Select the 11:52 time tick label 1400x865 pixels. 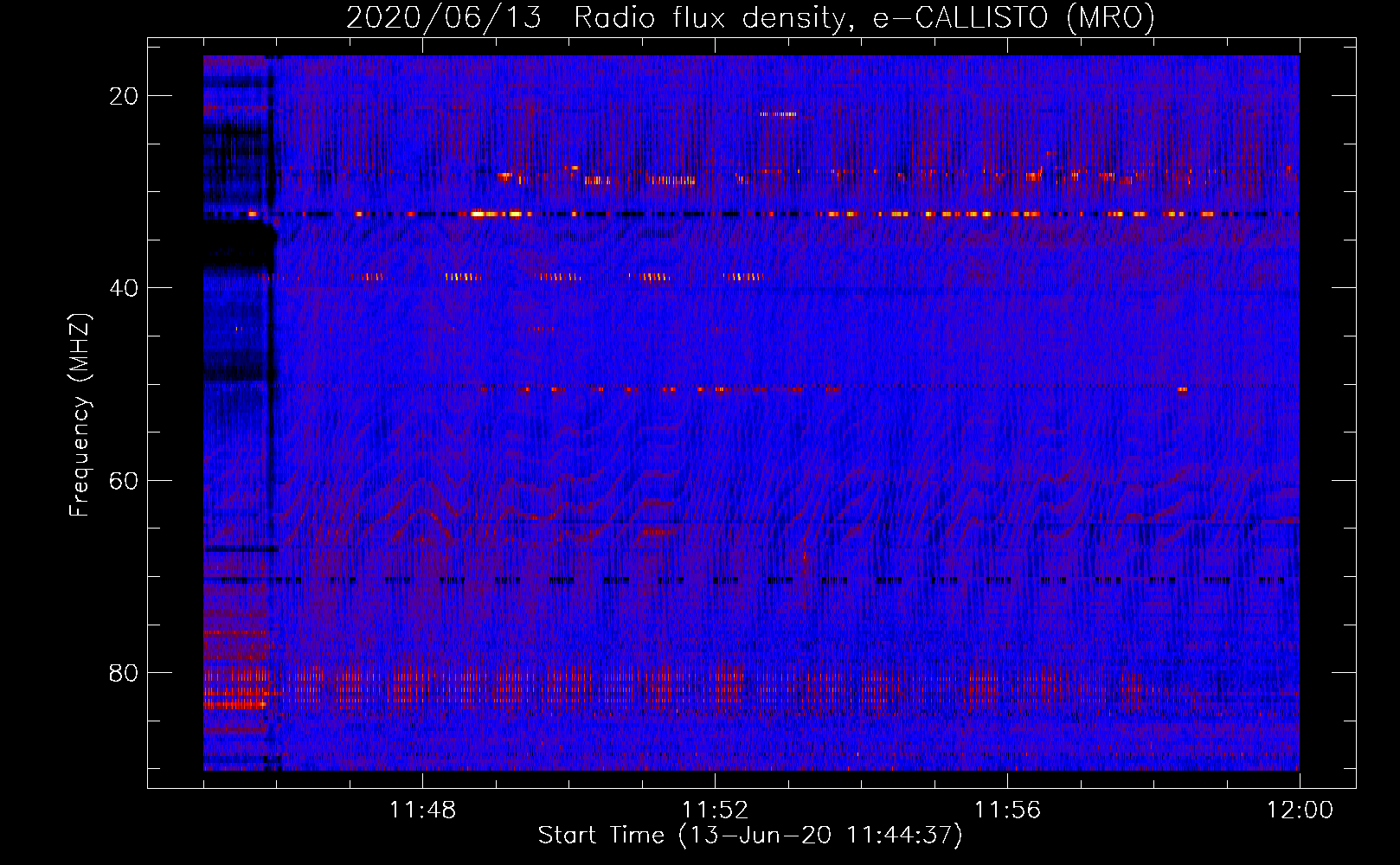[715, 811]
